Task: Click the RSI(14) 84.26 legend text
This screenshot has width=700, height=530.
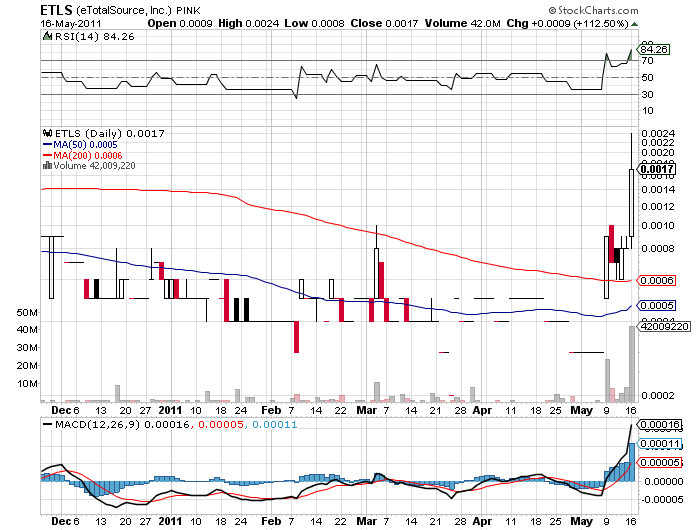Action: [94, 36]
